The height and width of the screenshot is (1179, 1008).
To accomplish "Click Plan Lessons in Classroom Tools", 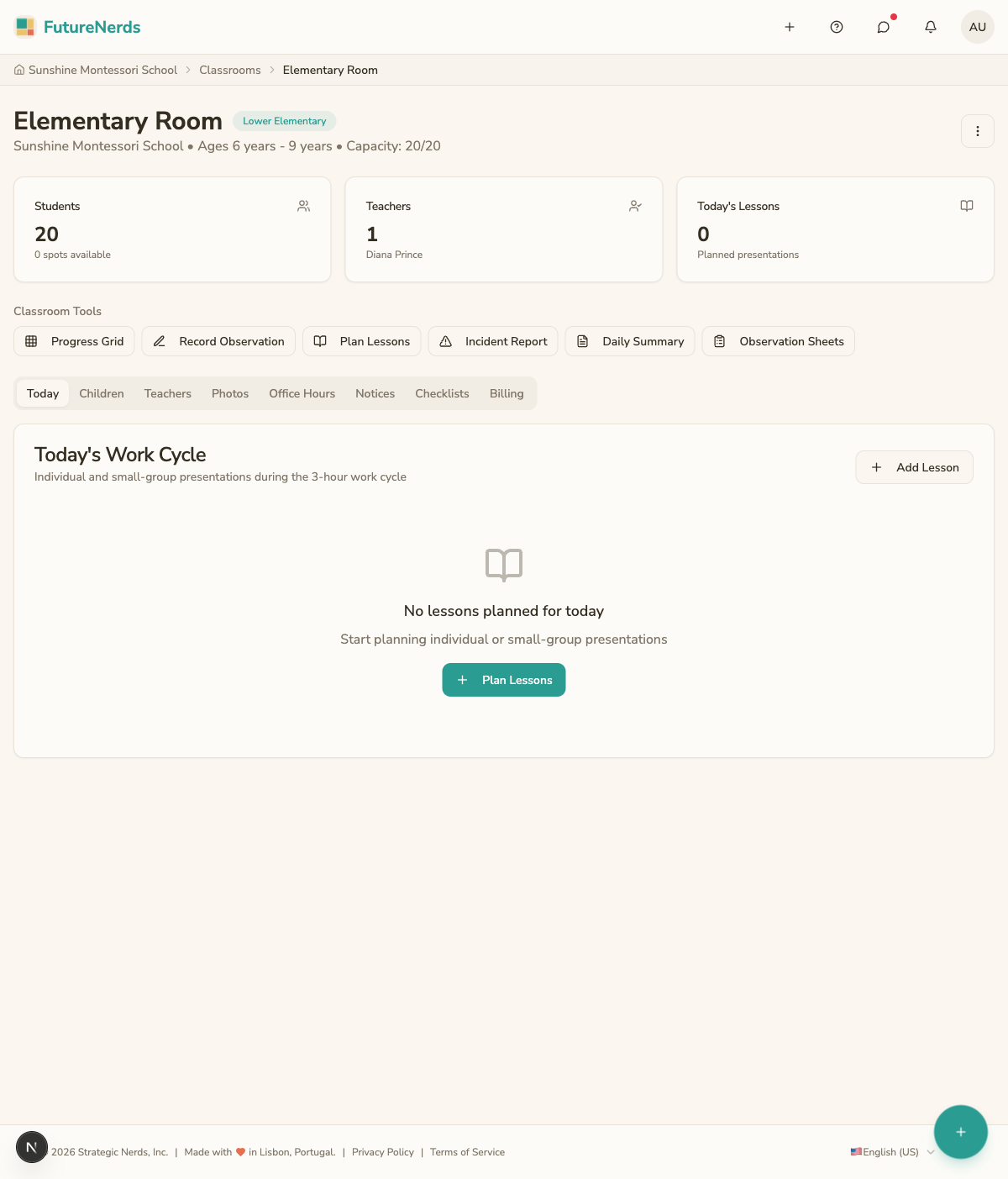I will coord(361,341).
